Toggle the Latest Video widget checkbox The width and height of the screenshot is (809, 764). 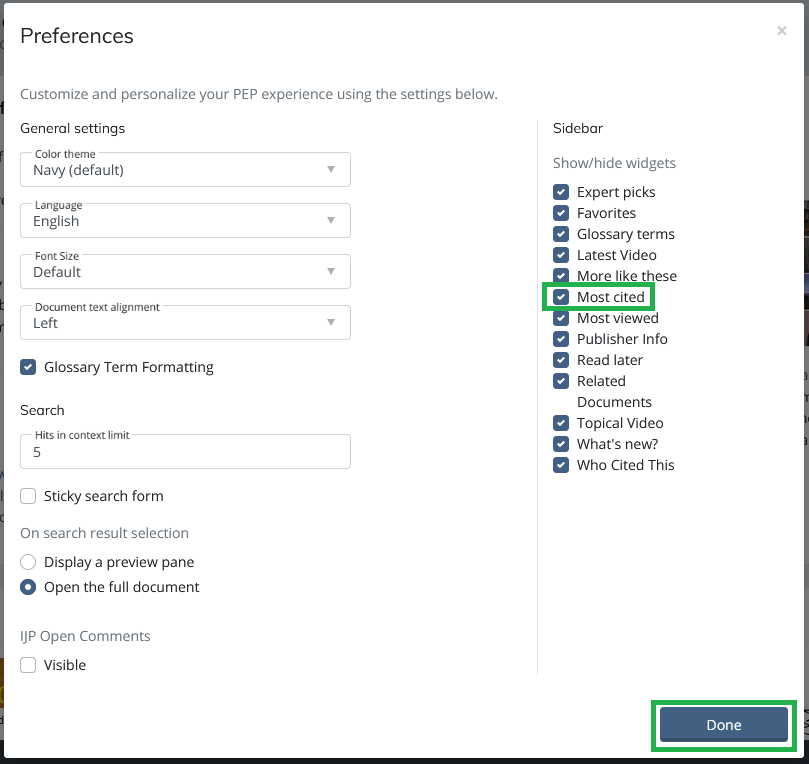tap(561, 255)
